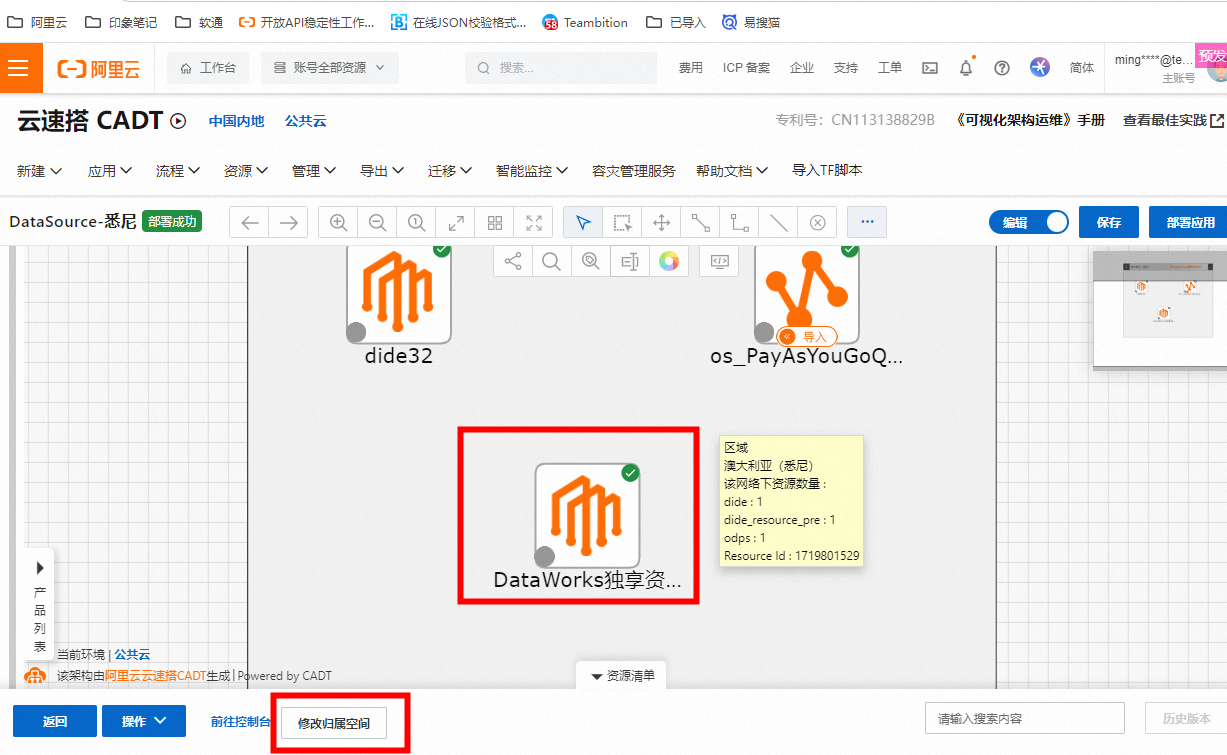Click the 部署应用 deploy button
Viewport: 1227px width, 755px height.
tap(1188, 222)
